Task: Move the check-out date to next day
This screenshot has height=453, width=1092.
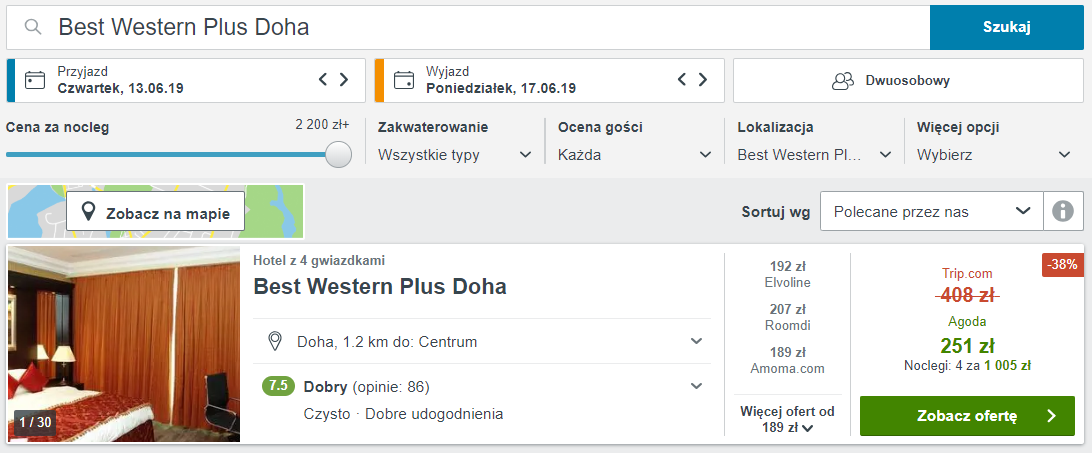Action: (703, 79)
